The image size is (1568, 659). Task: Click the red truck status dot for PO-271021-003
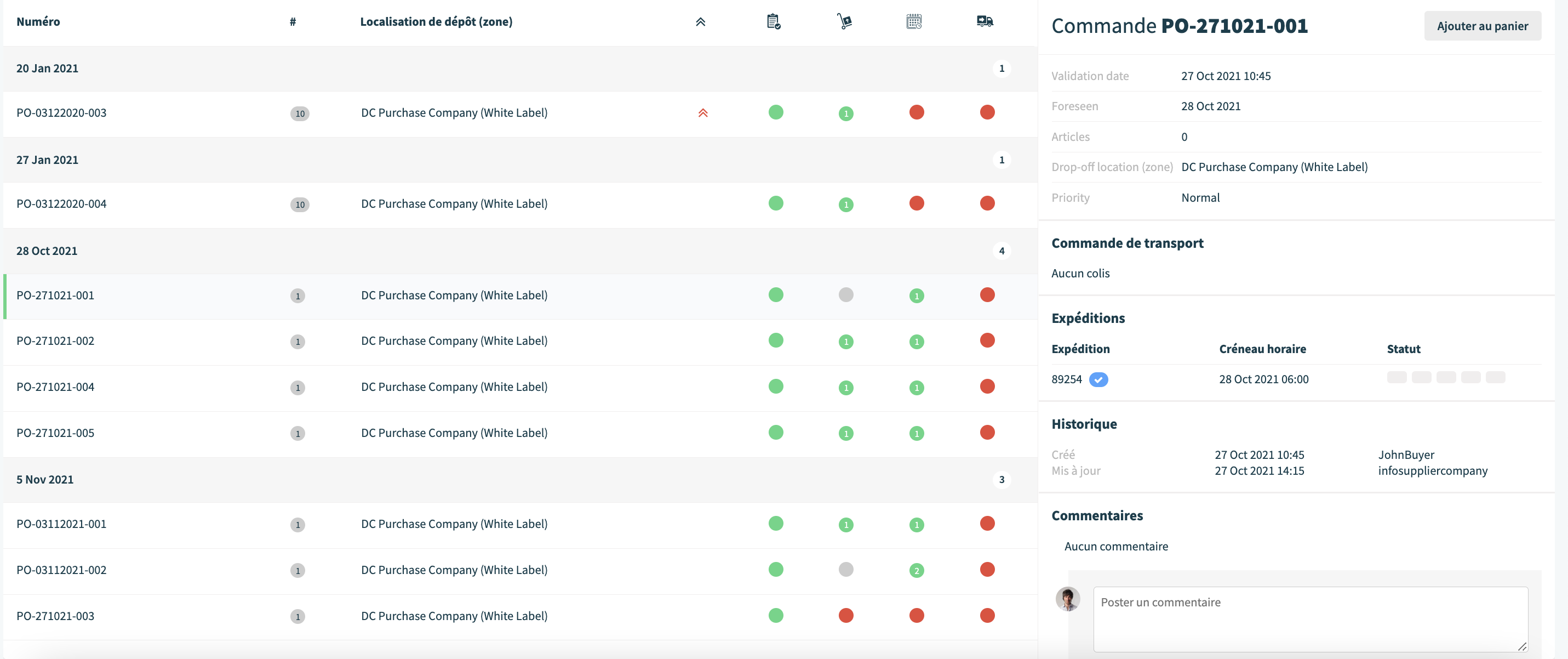[x=987, y=615]
